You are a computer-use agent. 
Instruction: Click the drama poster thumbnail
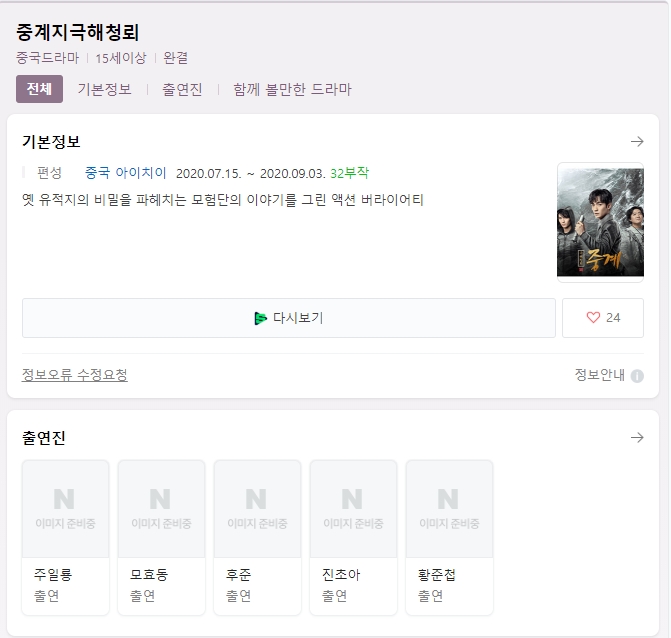tap(600, 222)
